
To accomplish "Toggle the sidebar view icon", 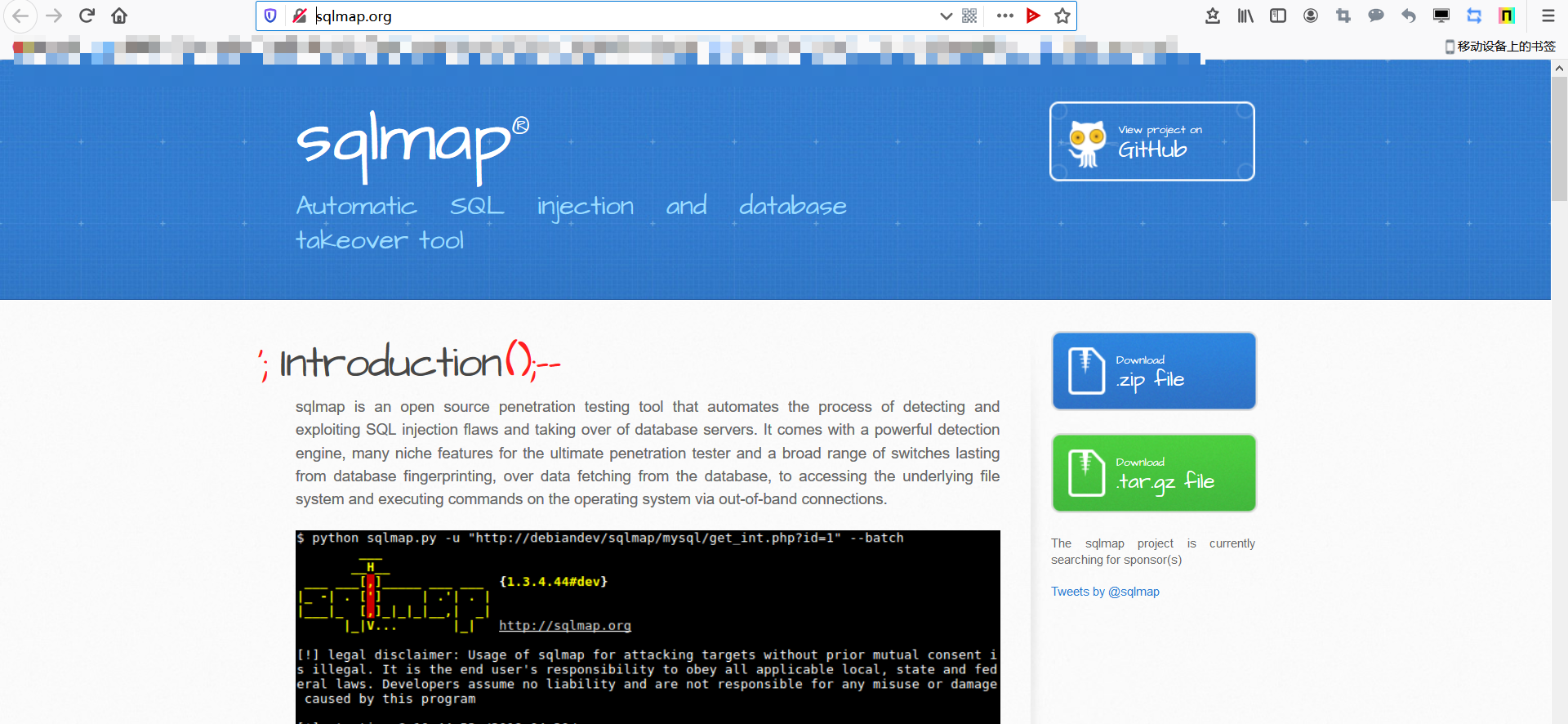I will coord(1278,16).
